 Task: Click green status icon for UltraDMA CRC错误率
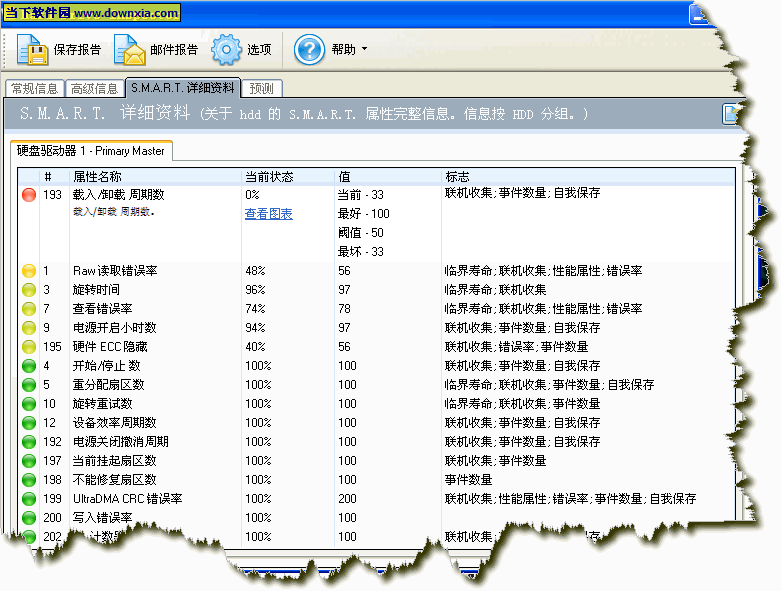click(x=28, y=499)
